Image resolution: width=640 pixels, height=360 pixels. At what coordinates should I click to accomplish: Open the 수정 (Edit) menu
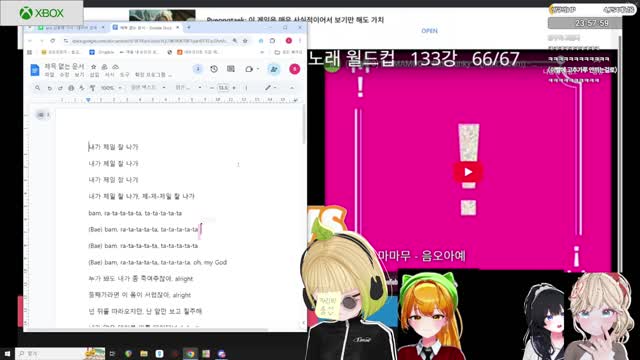pos(64,75)
